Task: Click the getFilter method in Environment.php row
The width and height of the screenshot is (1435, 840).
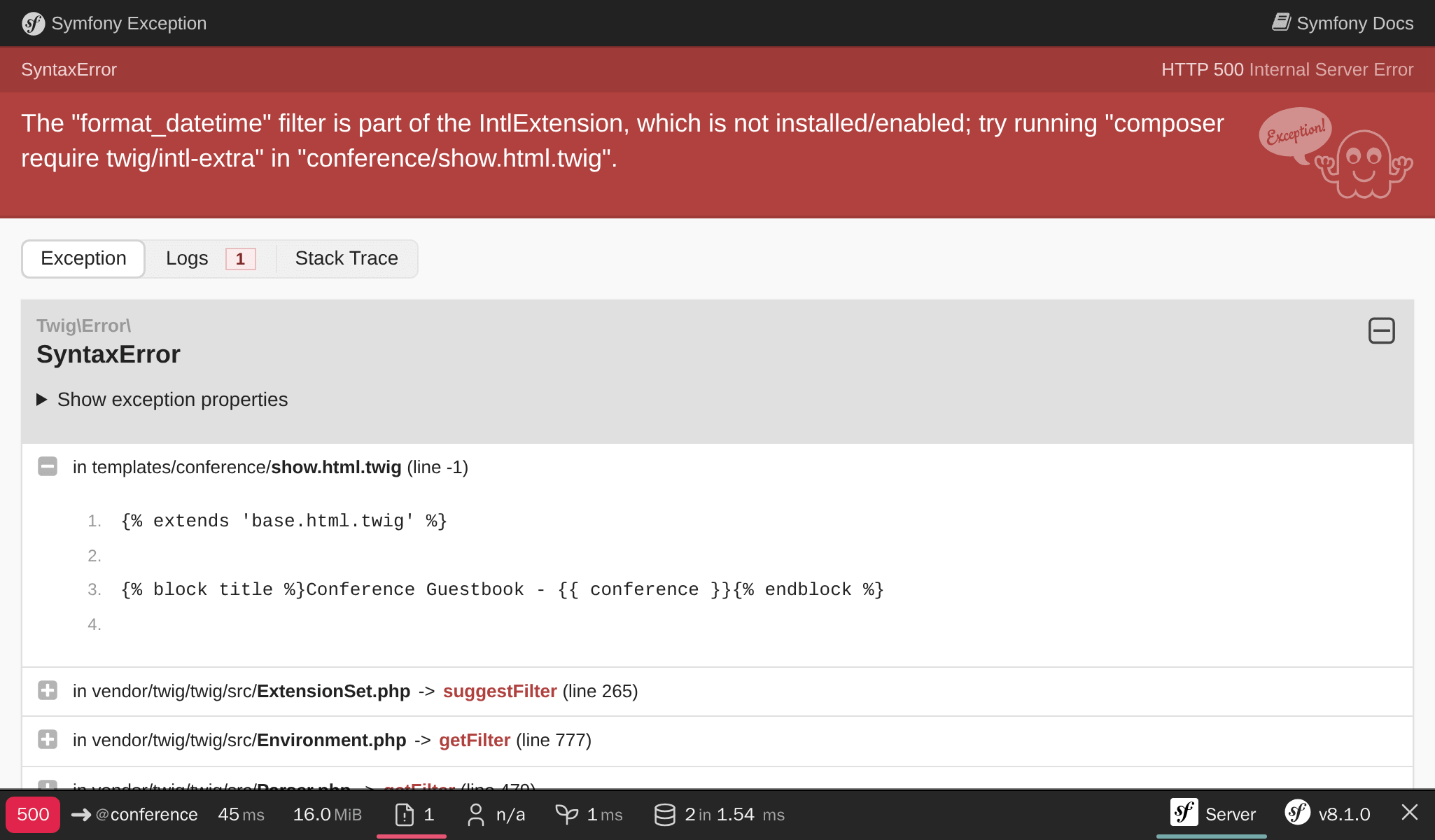Action: [x=475, y=740]
